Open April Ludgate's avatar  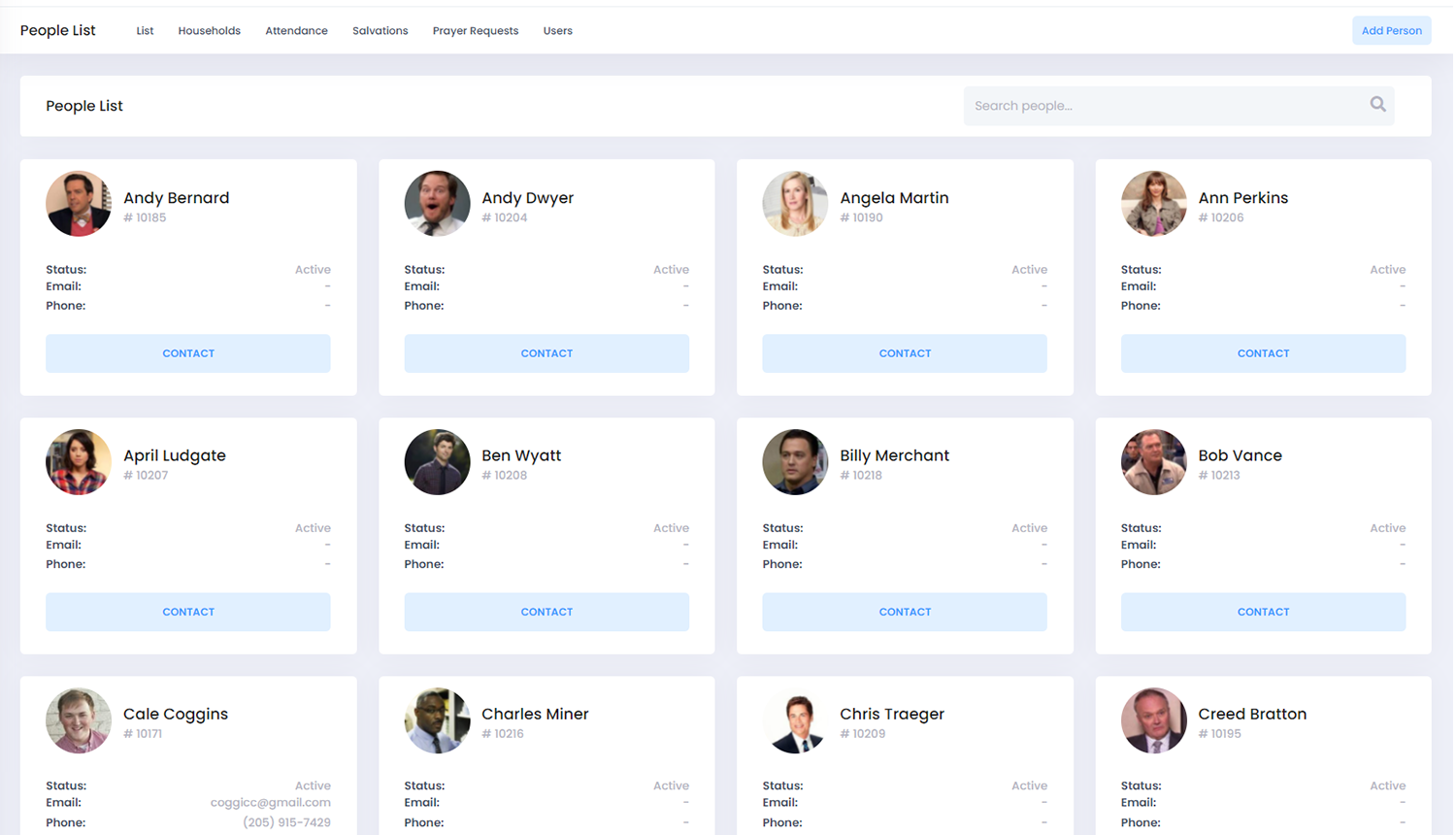[79, 462]
